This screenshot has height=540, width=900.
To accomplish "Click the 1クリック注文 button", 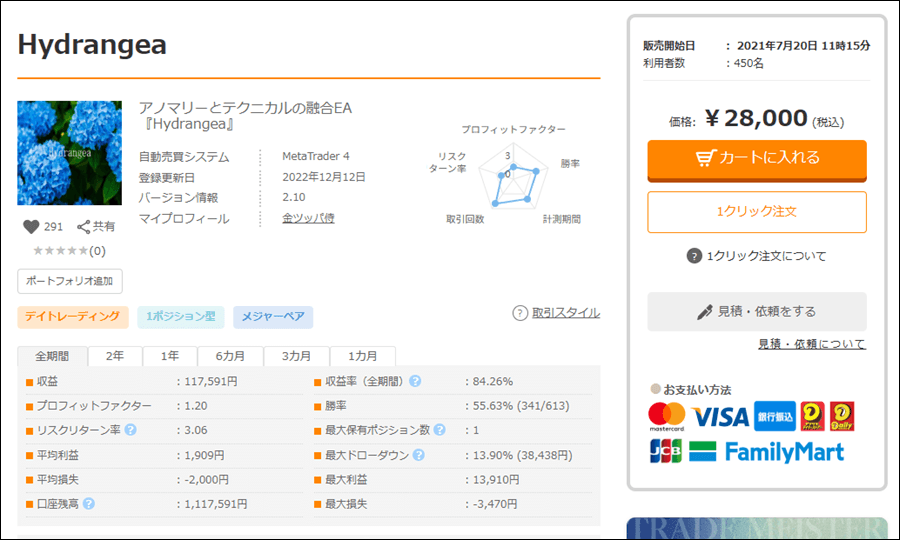I will (757, 212).
